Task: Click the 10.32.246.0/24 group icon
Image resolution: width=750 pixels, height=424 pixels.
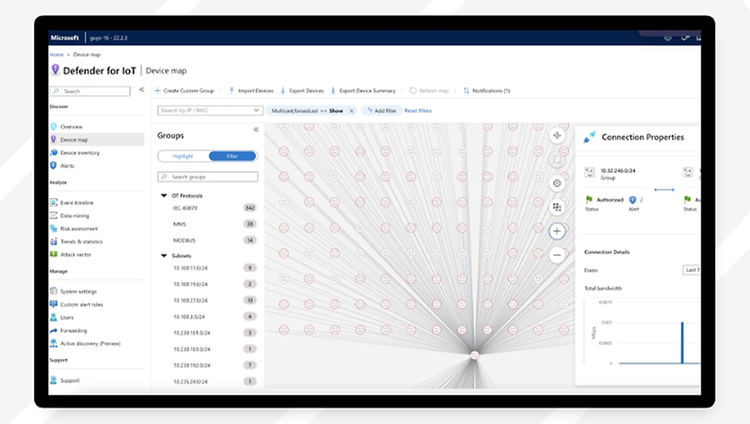Action: [590, 172]
